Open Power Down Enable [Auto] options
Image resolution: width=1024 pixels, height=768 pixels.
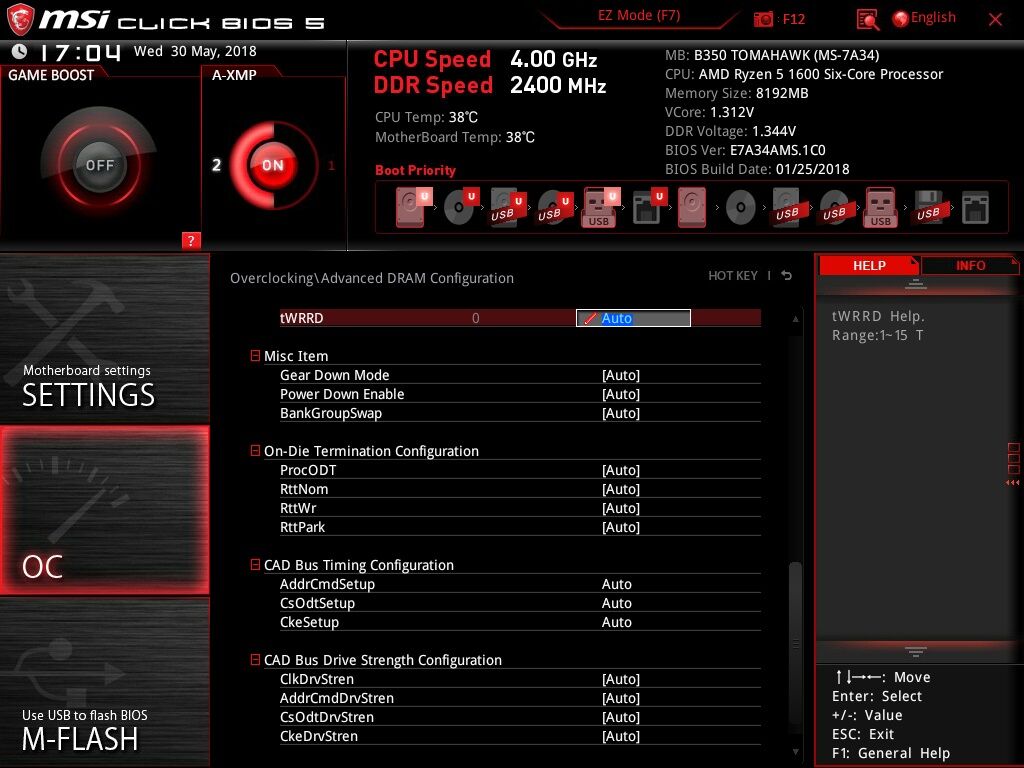click(620, 394)
